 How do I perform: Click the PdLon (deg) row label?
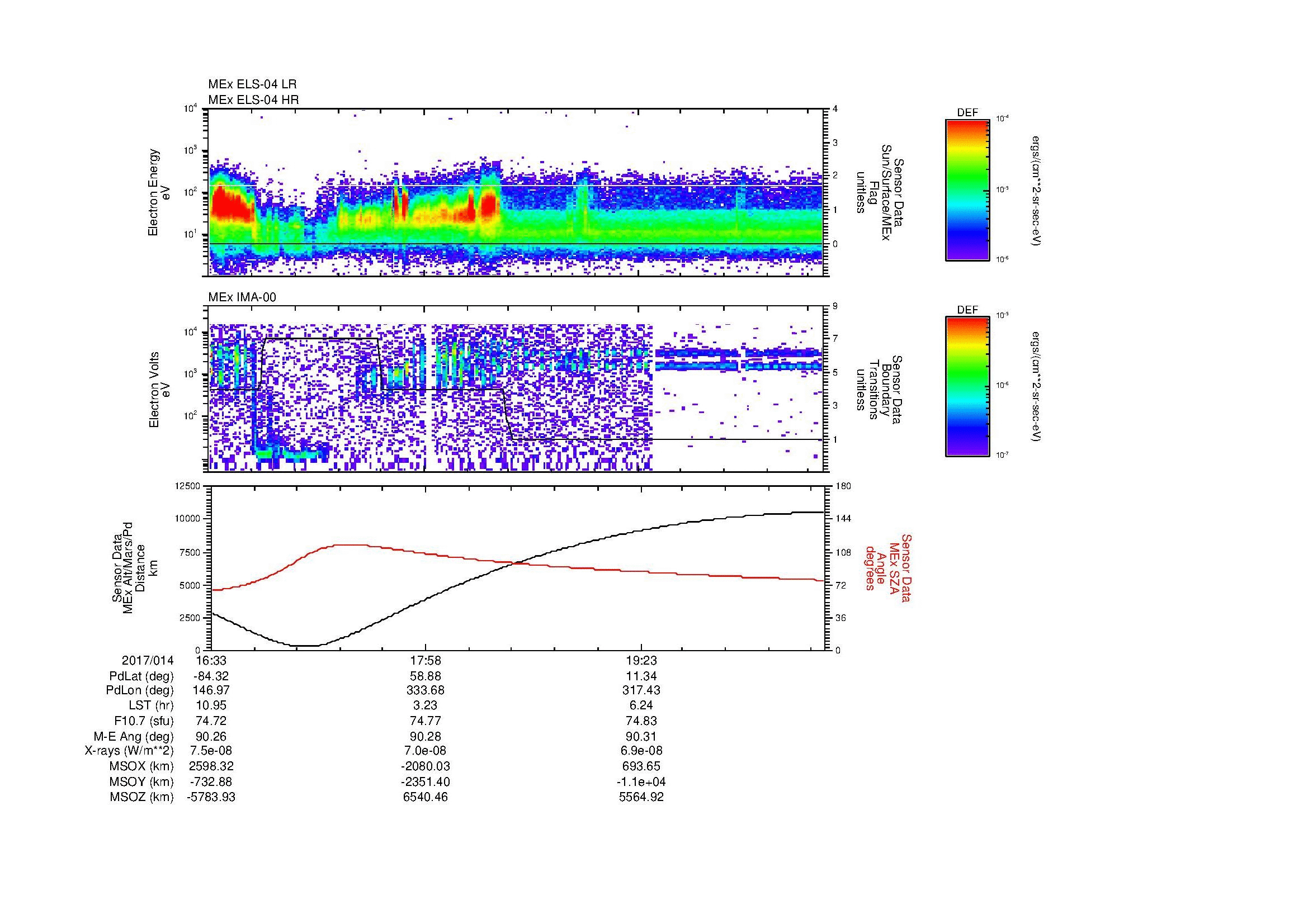140,690
